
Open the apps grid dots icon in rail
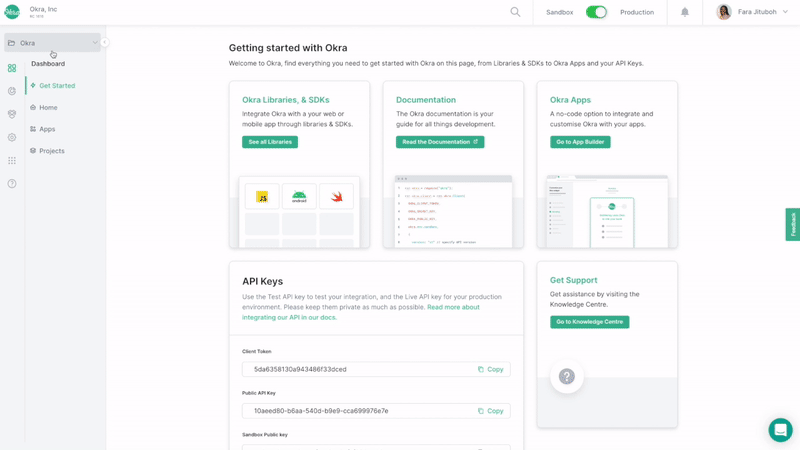[x=12, y=161]
